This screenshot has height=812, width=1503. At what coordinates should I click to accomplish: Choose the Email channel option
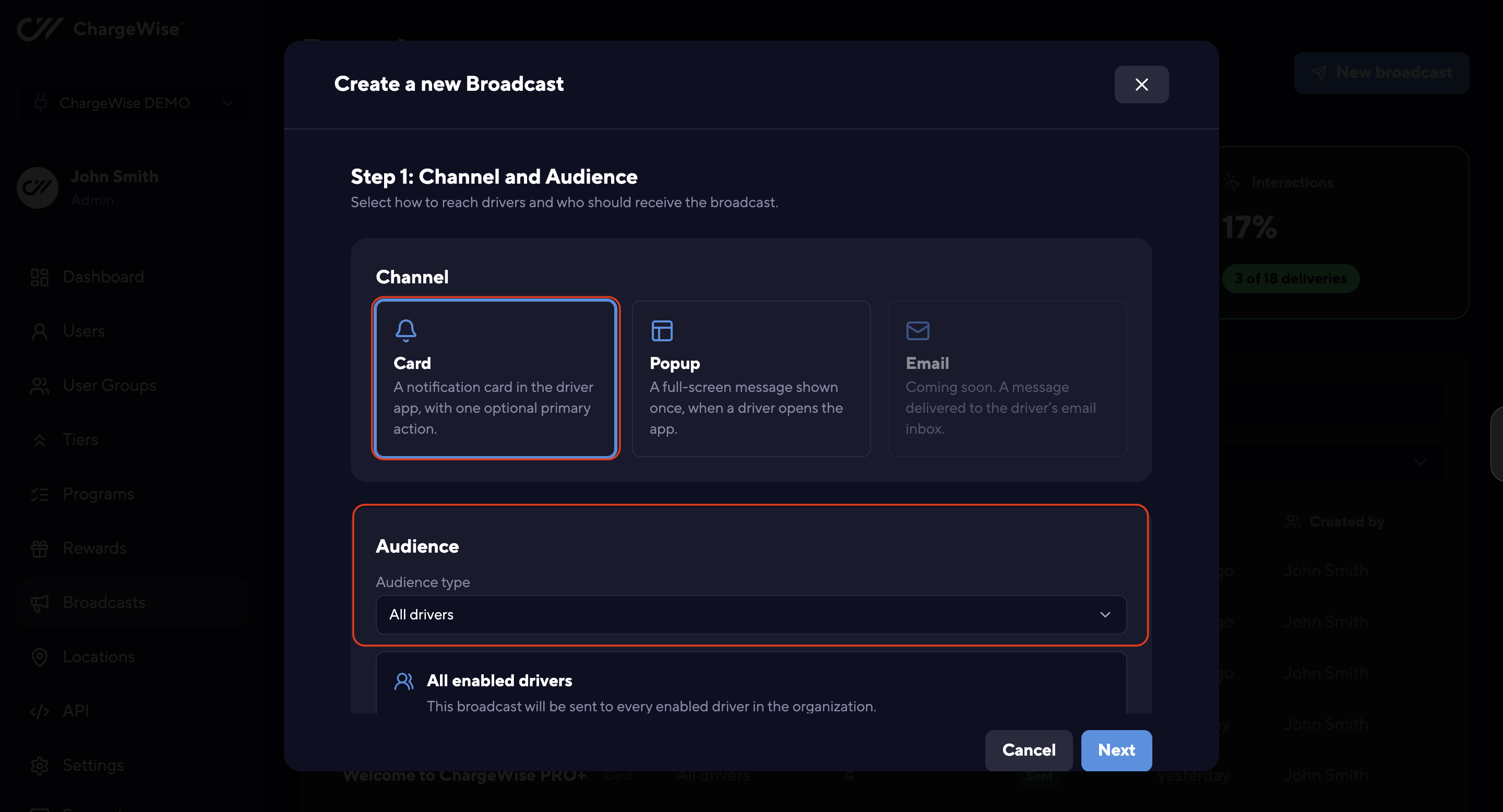pos(1007,378)
